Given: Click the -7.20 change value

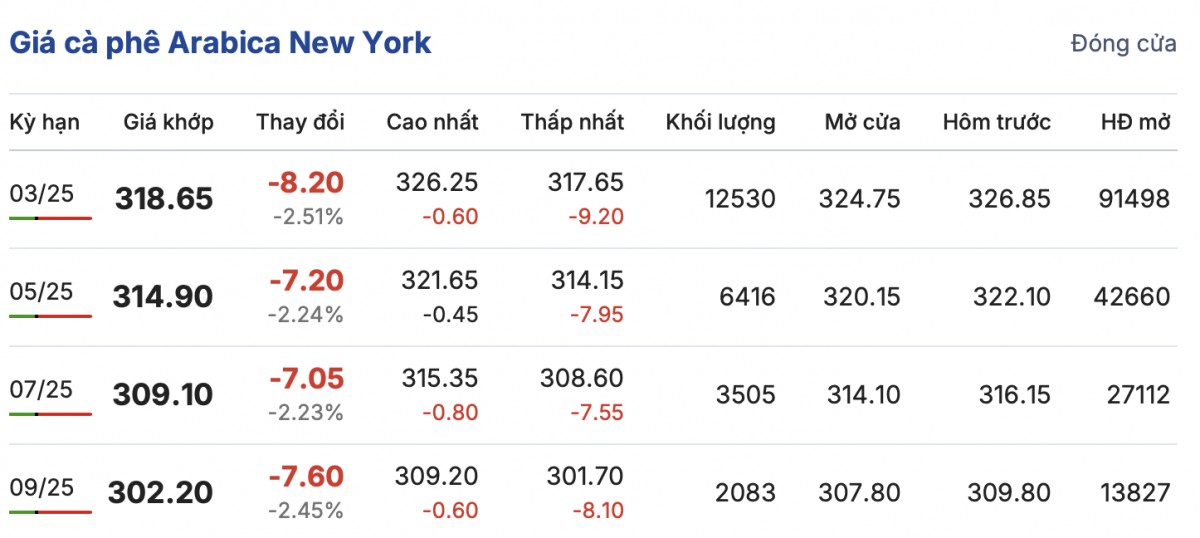Looking at the screenshot, I should (306, 281).
